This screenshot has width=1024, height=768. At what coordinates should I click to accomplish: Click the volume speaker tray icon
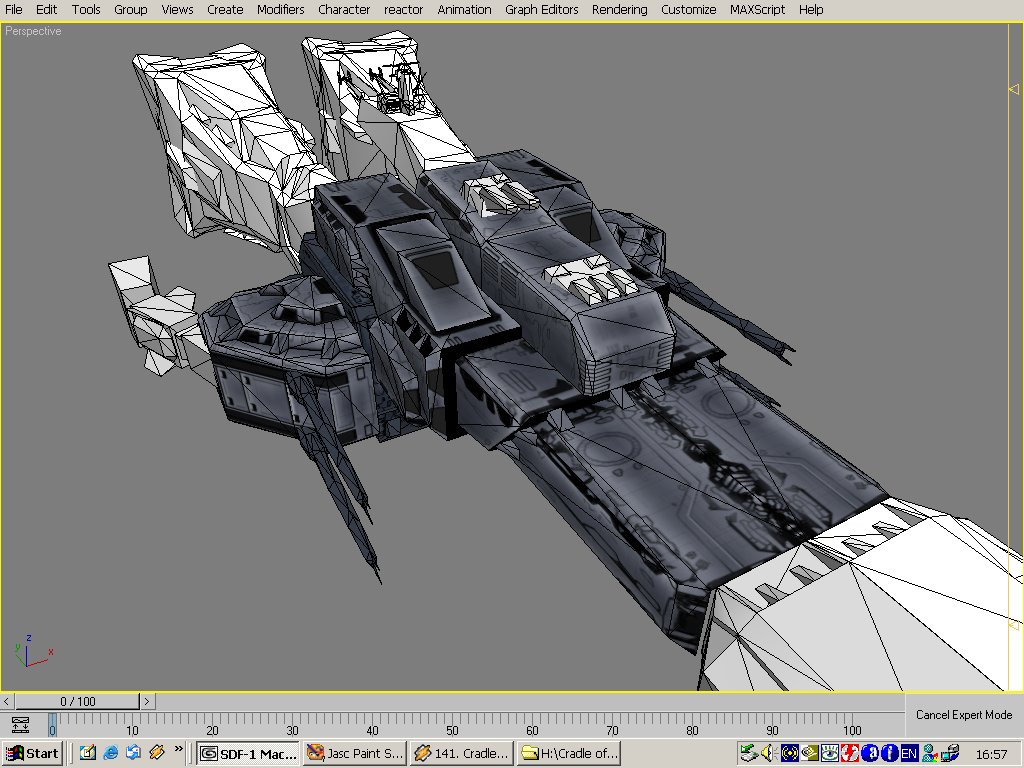(769, 753)
